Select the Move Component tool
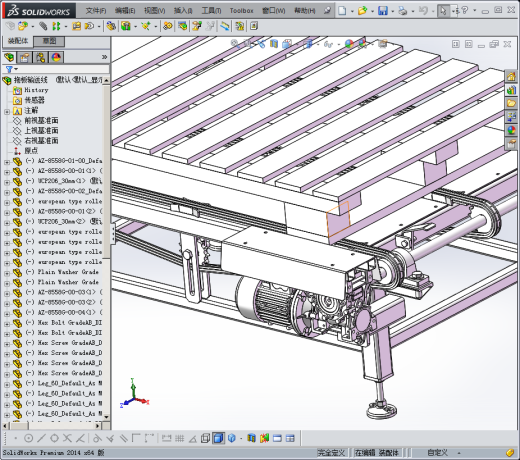Screen dimensions: 520x460 tap(89, 26)
